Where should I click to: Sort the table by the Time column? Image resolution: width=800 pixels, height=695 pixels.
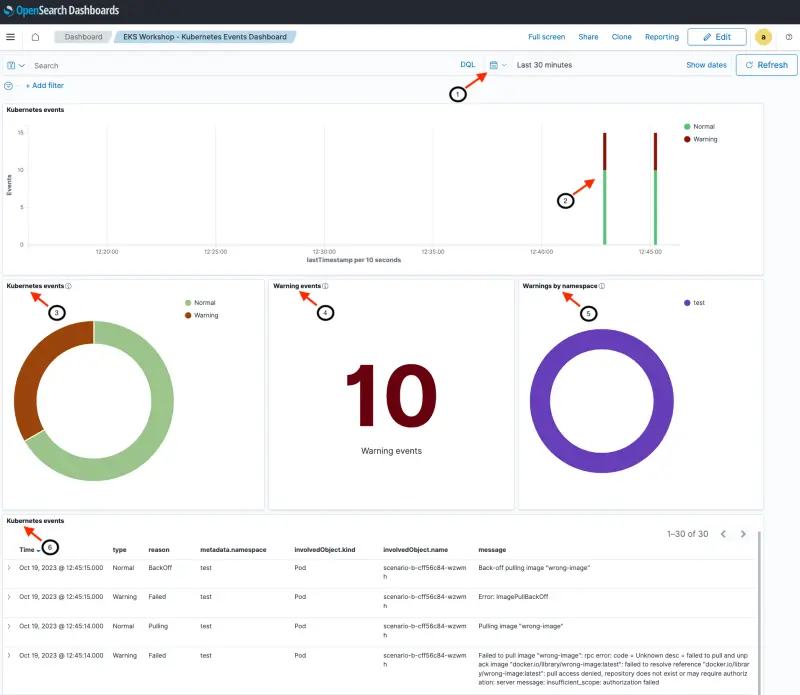click(x=27, y=549)
